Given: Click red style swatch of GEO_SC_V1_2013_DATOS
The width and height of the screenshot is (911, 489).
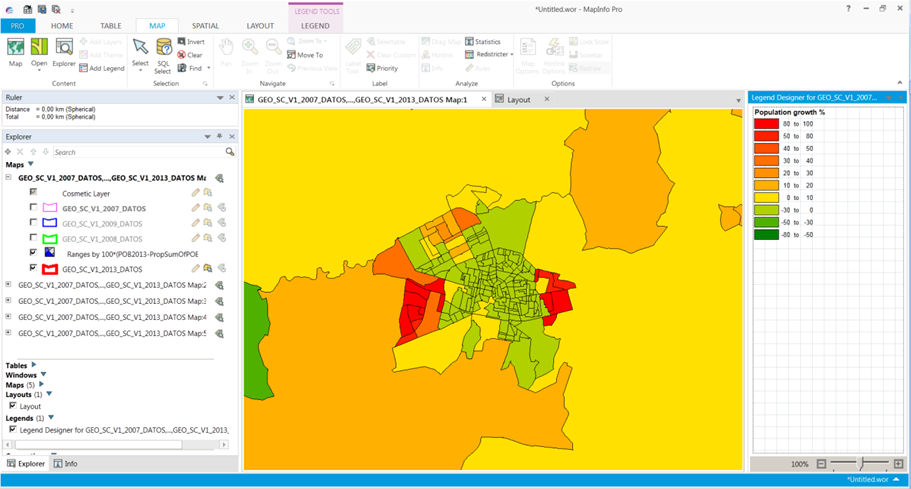Looking at the screenshot, I should [50, 269].
